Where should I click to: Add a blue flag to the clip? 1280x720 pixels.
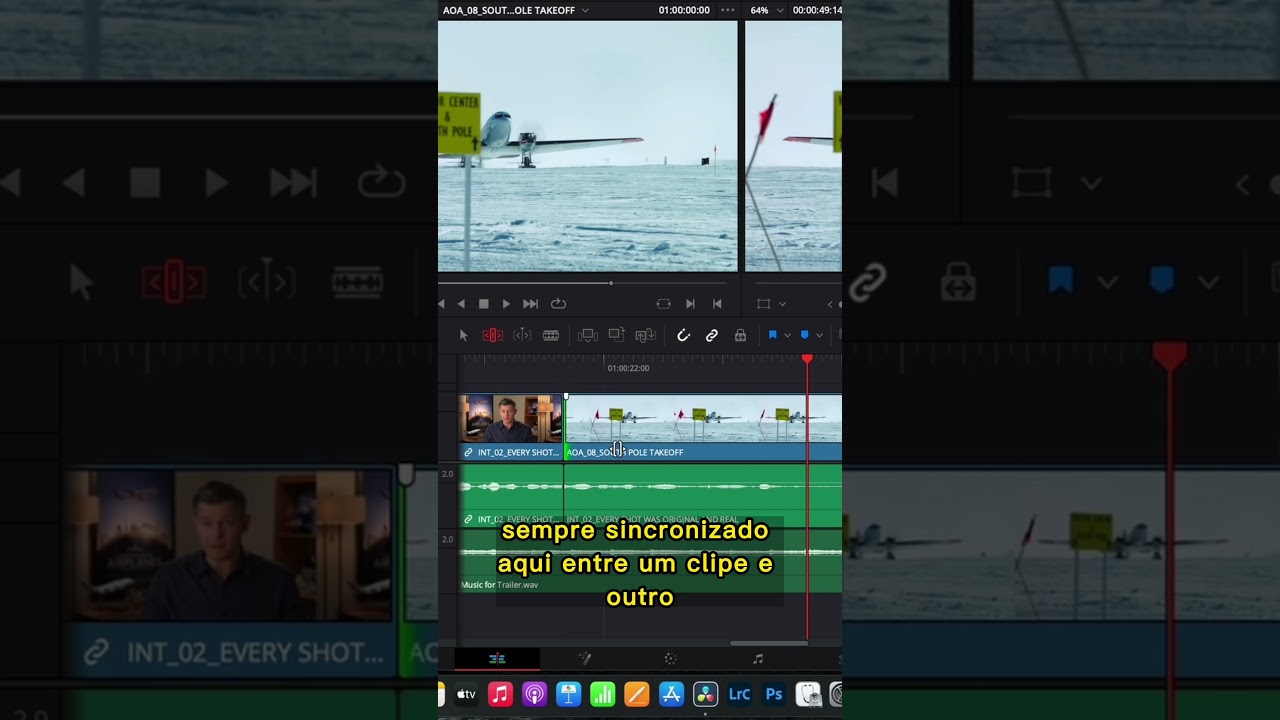coord(772,335)
